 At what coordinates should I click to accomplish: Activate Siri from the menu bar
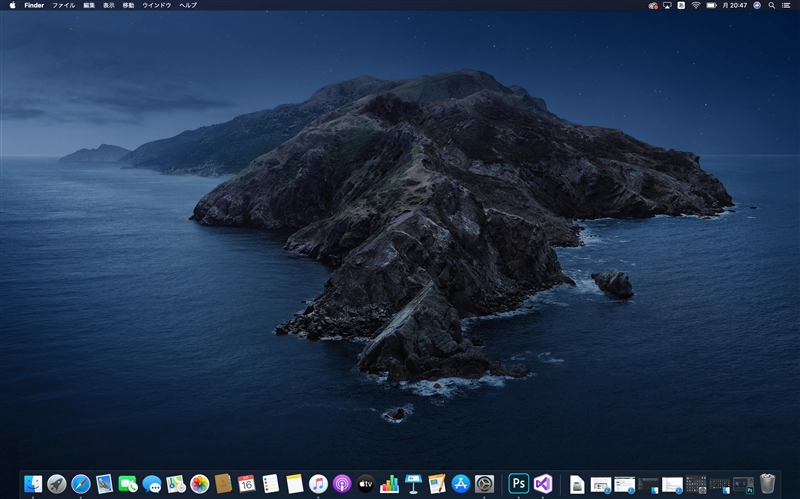pyautogui.click(x=757, y=5)
